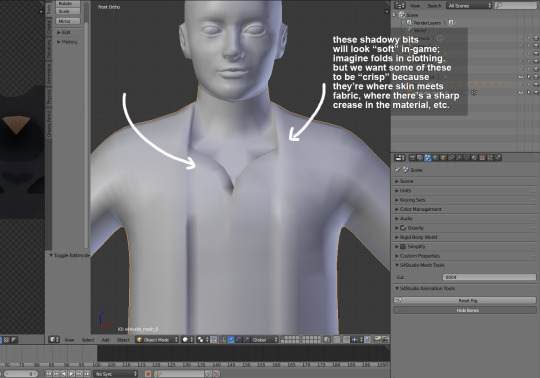Toggle the lock camera and layers button
Screen dimensions: 540x378
click(x=326, y=340)
